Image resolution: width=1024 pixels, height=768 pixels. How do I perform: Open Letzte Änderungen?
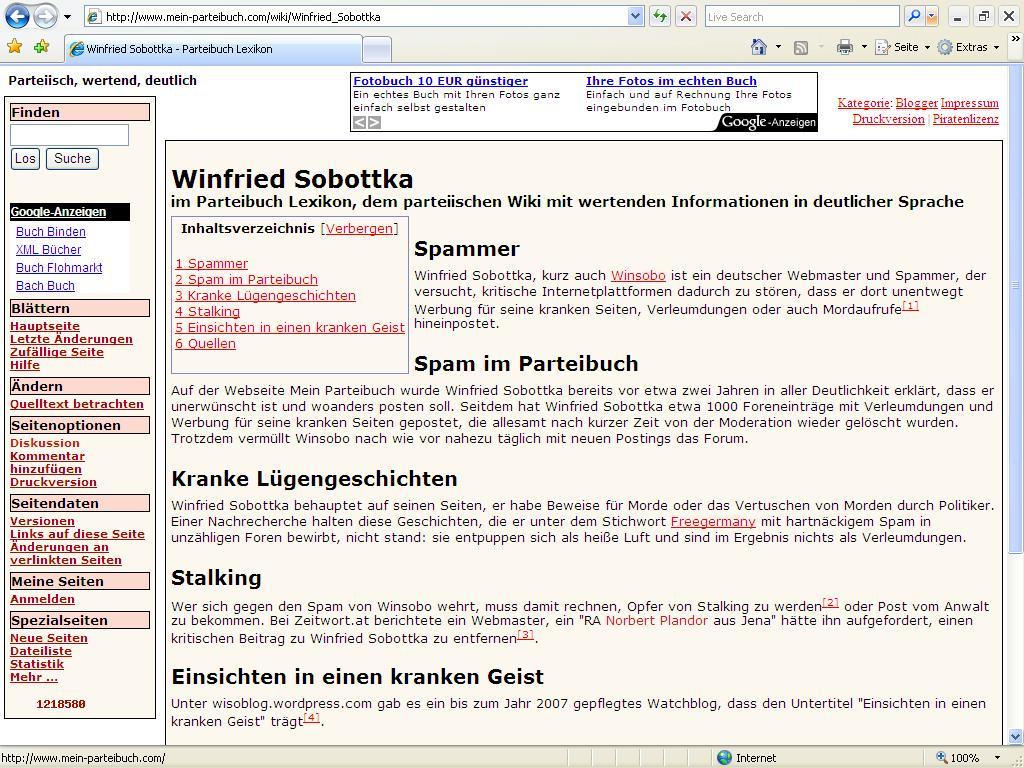(x=71, y=339)
